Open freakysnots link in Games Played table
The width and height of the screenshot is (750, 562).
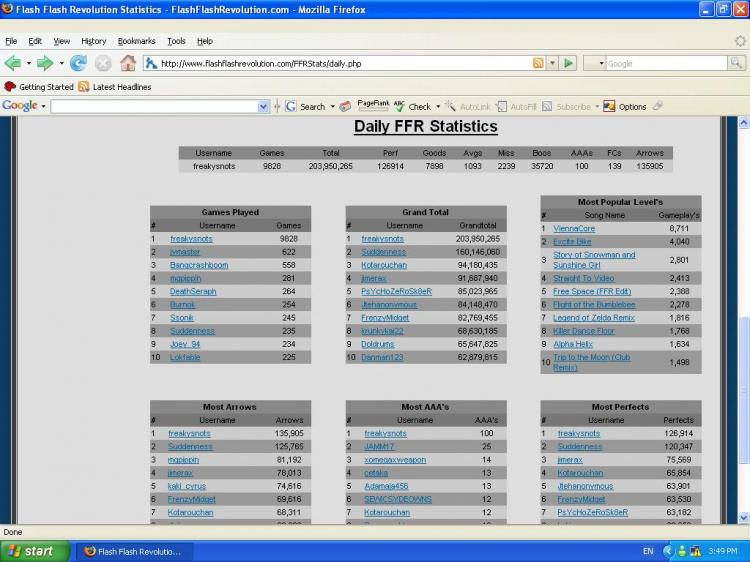coord(191,239)
